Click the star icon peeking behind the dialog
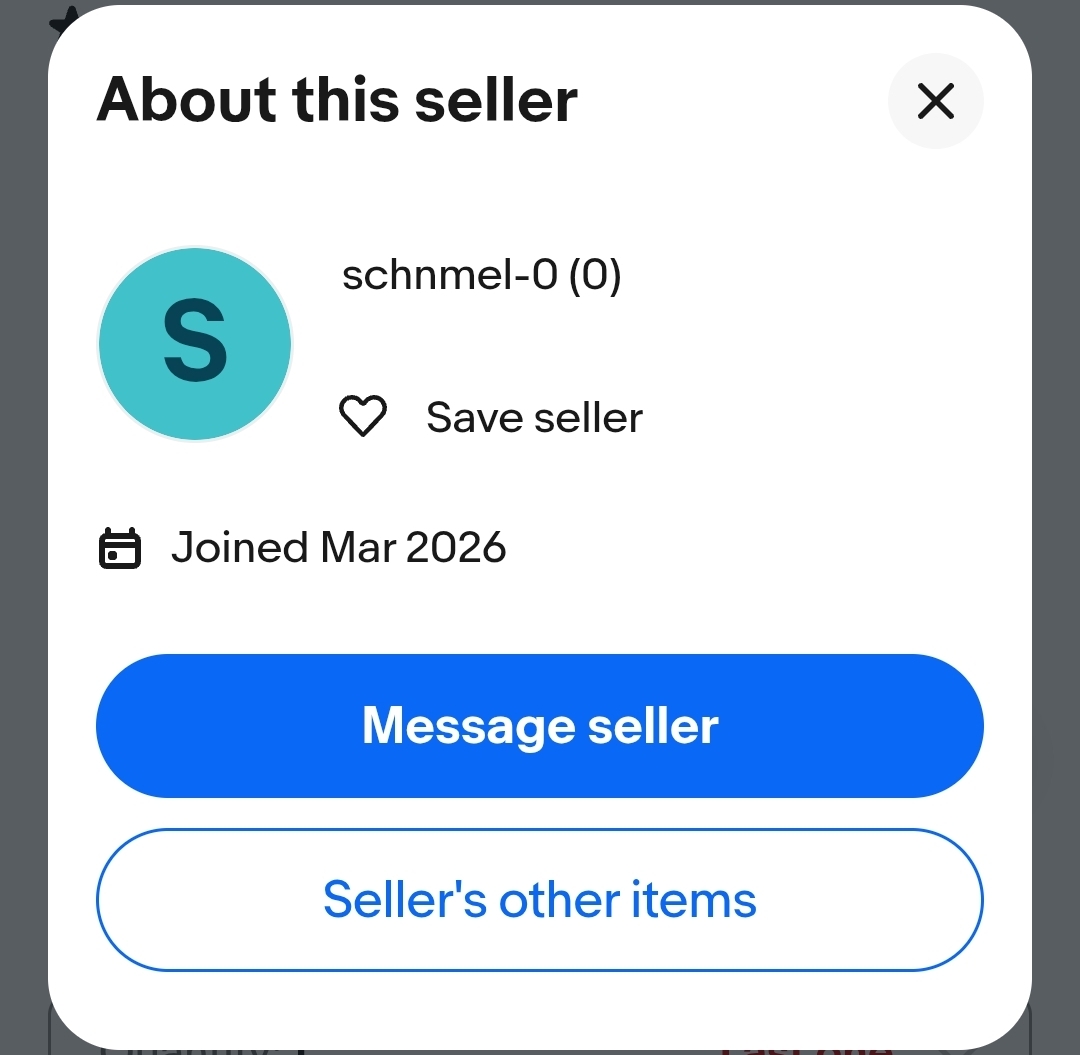Screen dimensions: 1080x1055 click(62, 18)
